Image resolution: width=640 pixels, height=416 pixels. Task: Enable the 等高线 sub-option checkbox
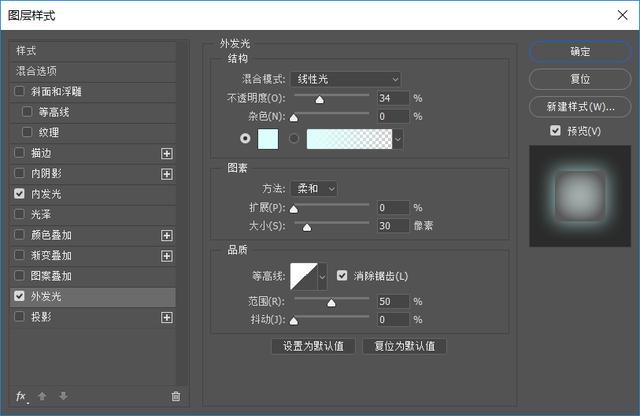click(27, 111)
